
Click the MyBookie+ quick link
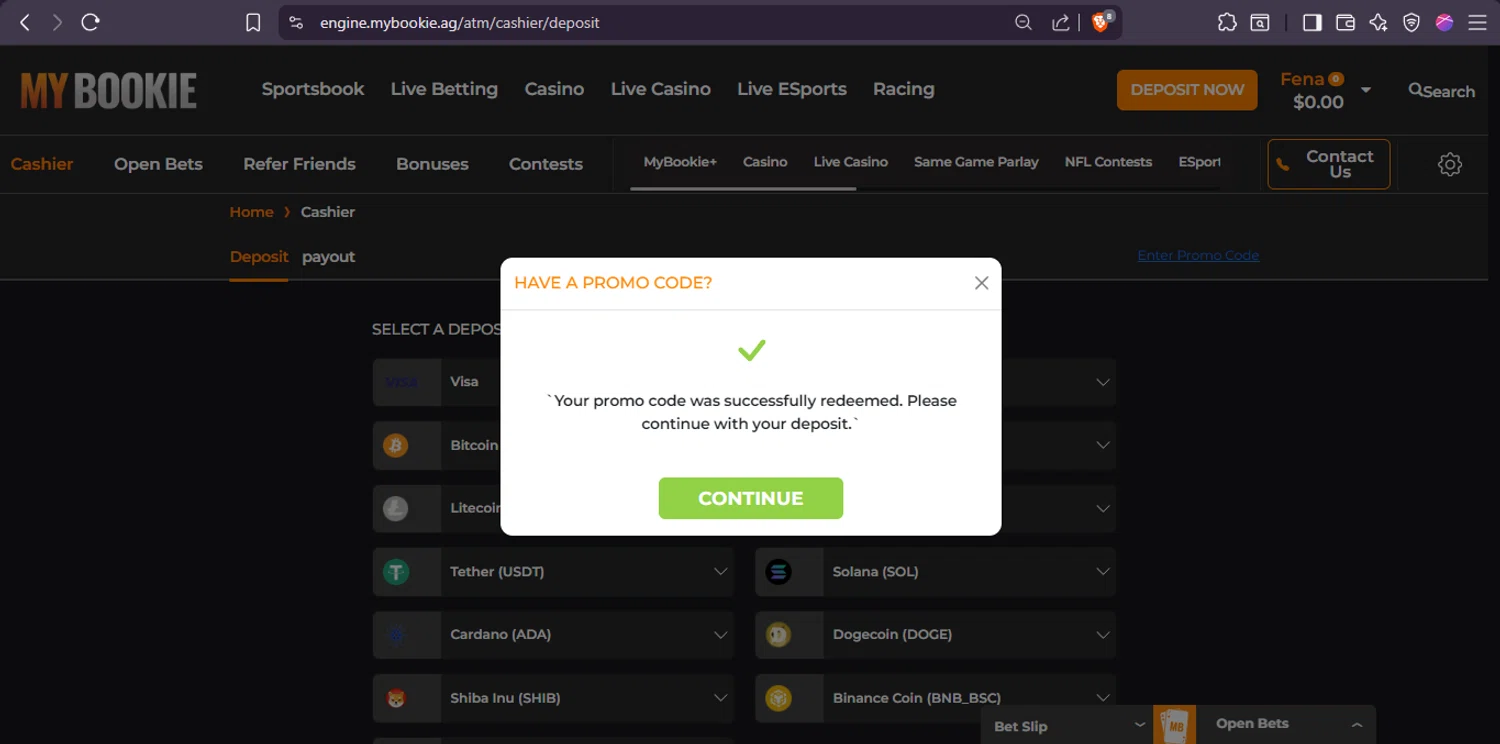pyautogui.click(x=680, y=162)
